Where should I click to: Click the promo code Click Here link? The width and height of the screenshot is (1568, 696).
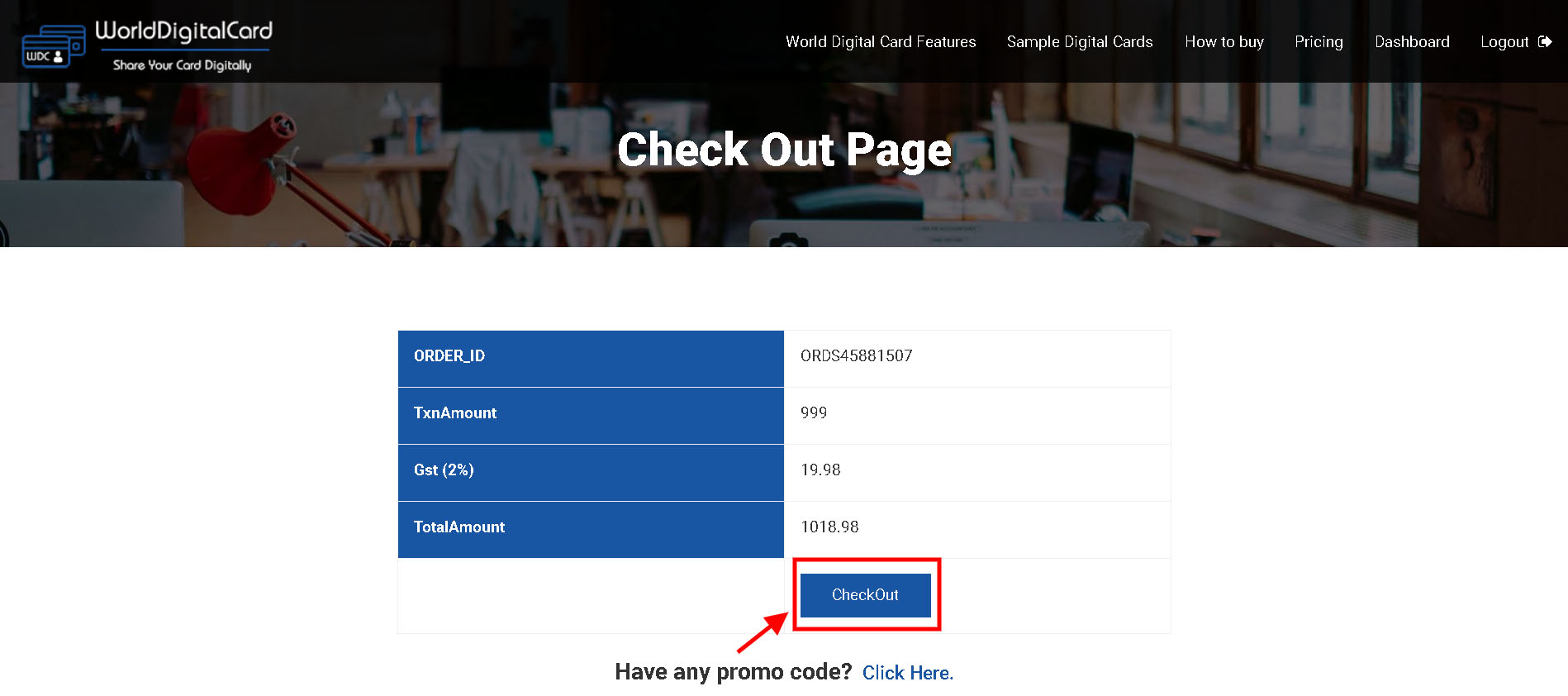pyautogui.click(x=908, y=673)
